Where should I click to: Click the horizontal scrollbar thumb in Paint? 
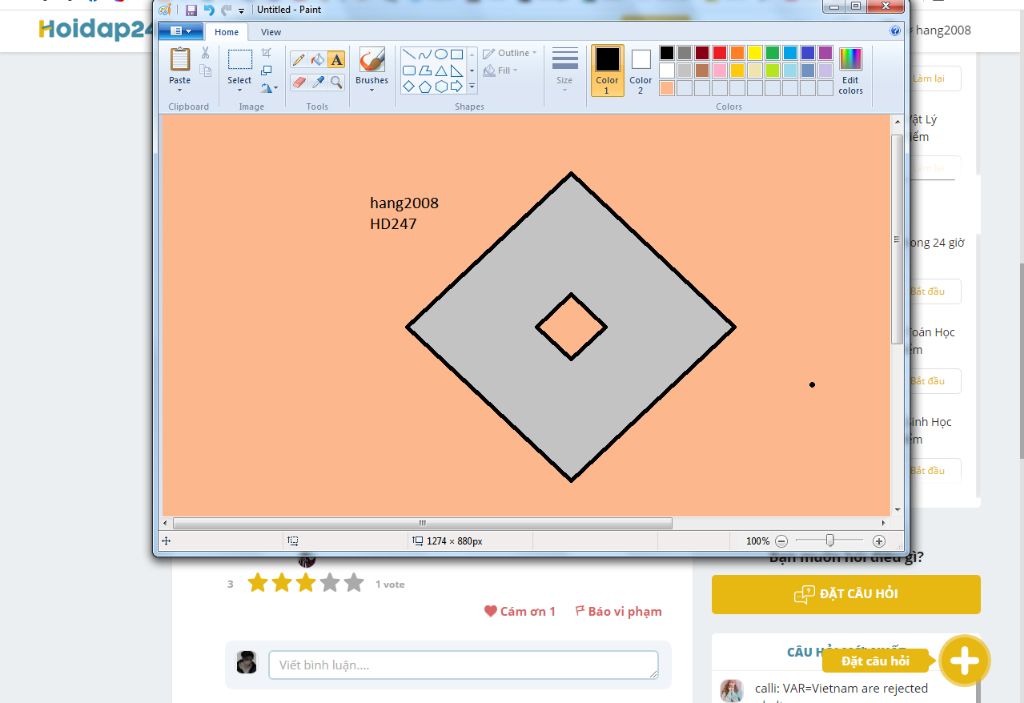point(423,523)
